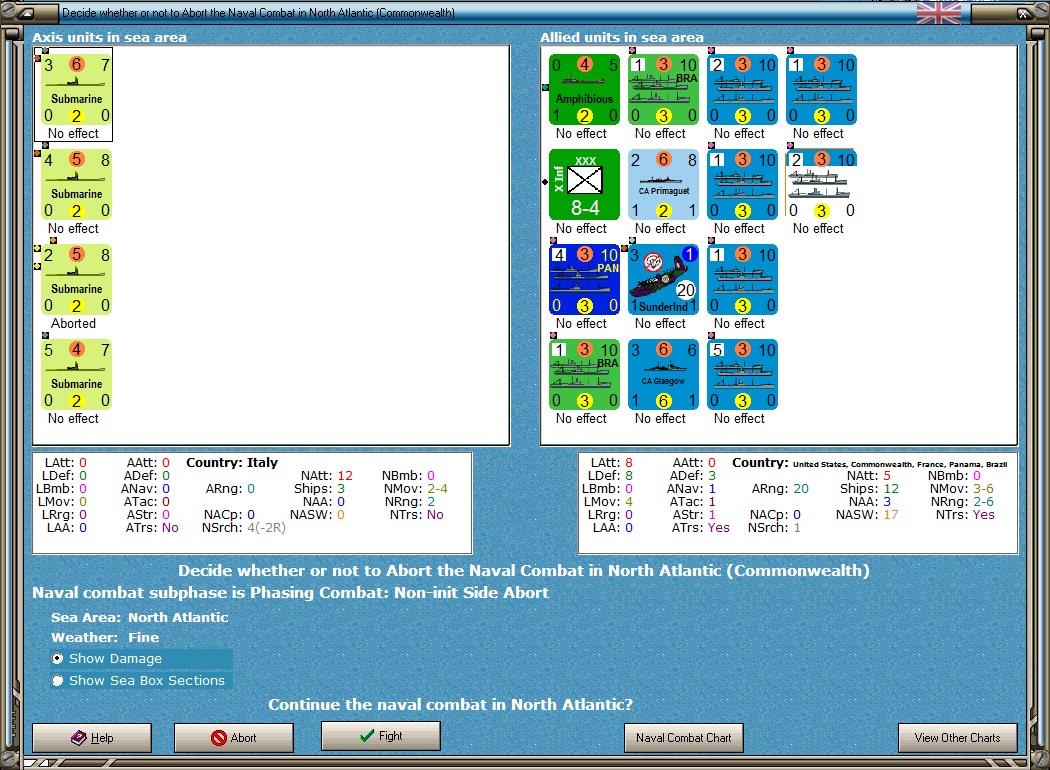Viewport: 1050px width, 770px height.
Task: Click the 'Axis units in sea area' heading
Action: 110,37
